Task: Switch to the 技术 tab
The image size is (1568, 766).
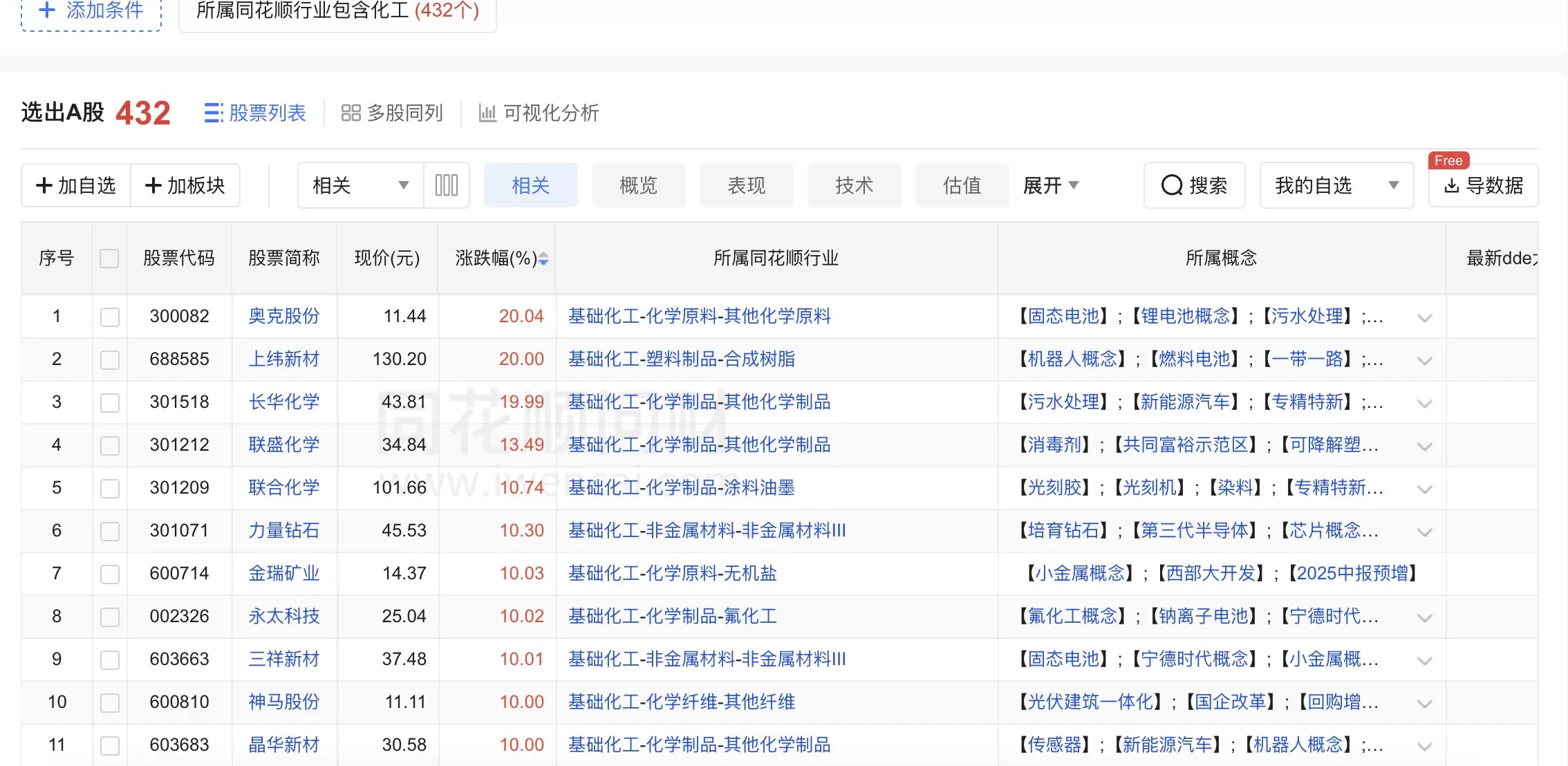Action: pos(854,185)
